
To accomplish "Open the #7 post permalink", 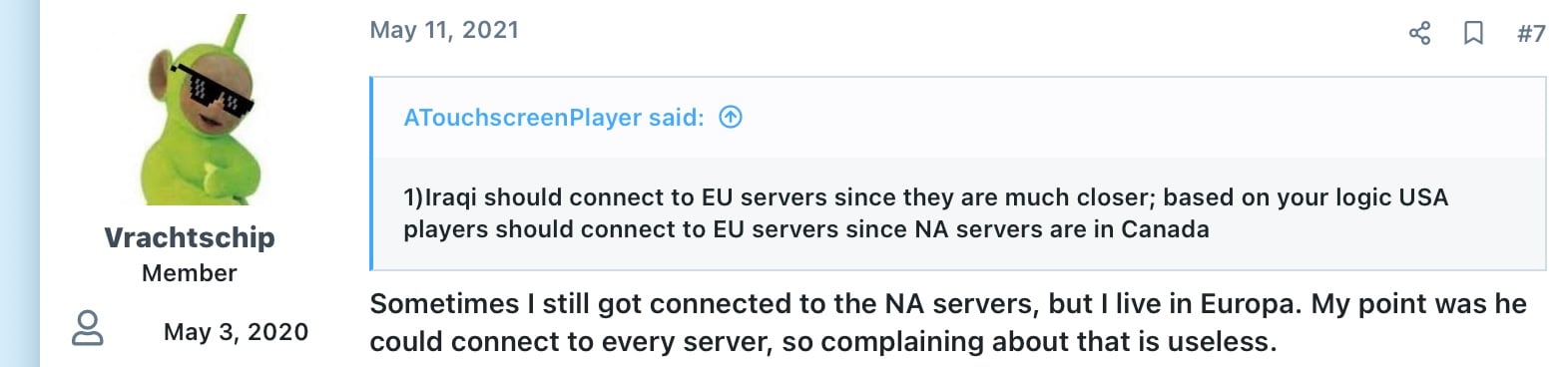I will (1531, 33).
